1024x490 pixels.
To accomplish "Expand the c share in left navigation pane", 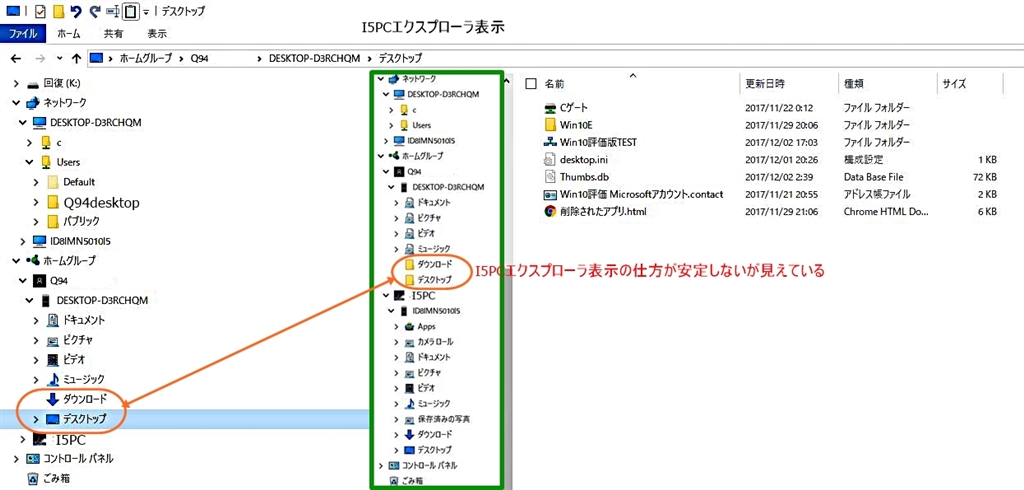I will pyautogui.click(x=29, y=142).
